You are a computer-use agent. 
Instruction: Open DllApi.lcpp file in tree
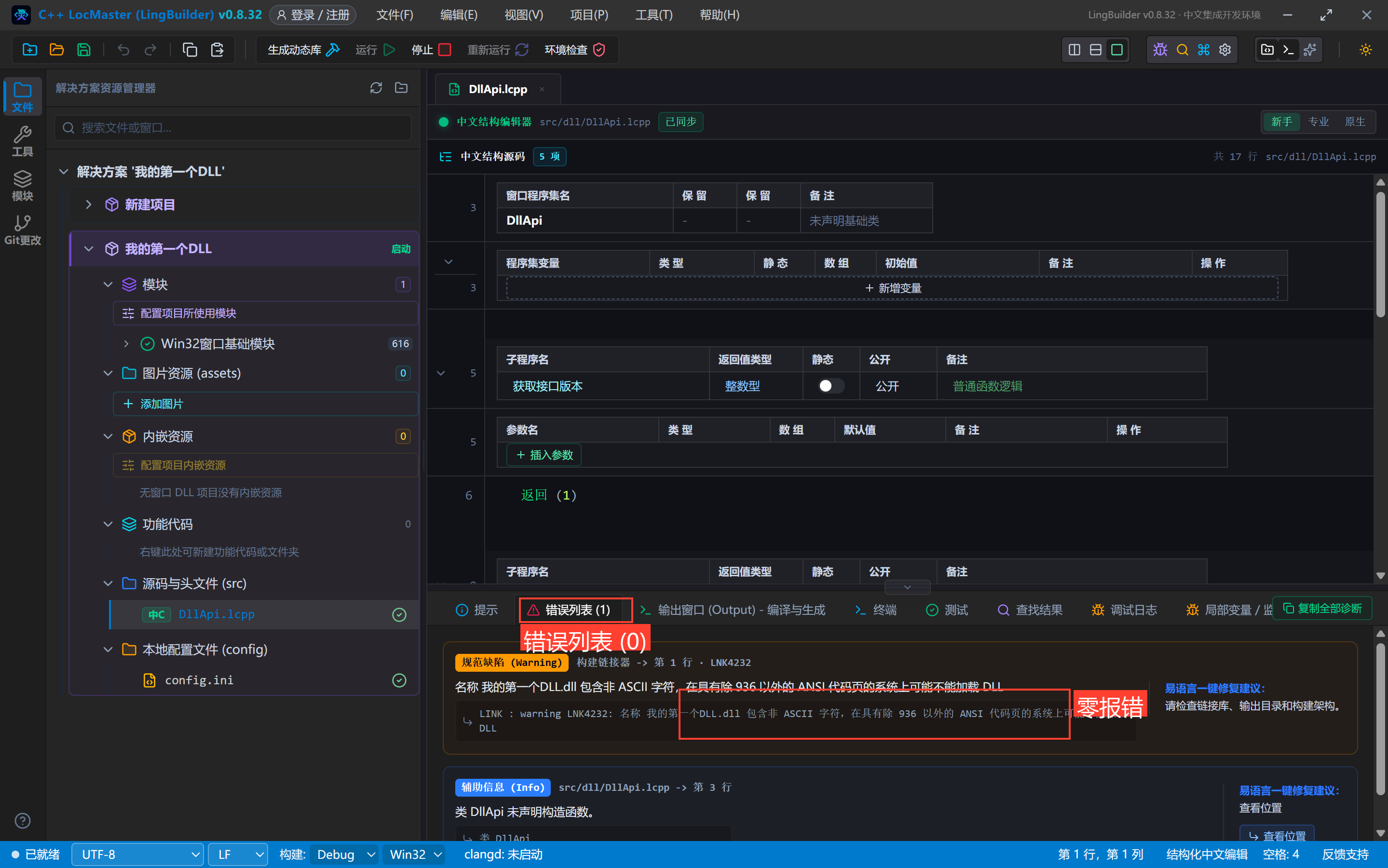tap(264, 614)
